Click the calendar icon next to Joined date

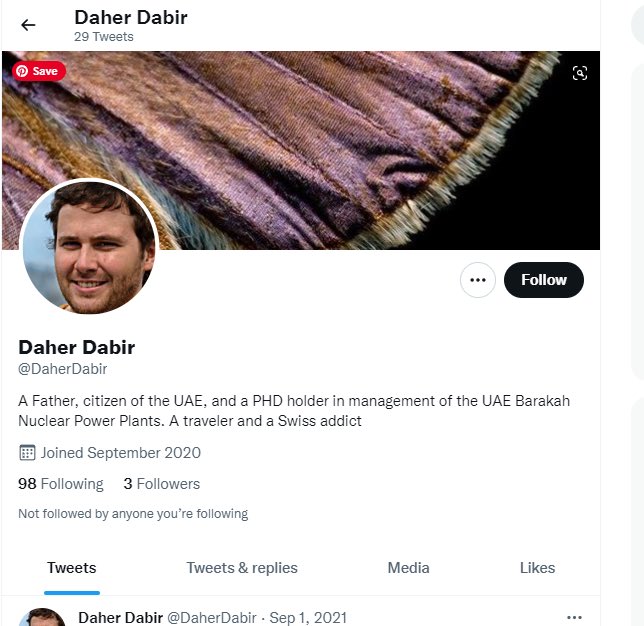[x=28, y=453]
